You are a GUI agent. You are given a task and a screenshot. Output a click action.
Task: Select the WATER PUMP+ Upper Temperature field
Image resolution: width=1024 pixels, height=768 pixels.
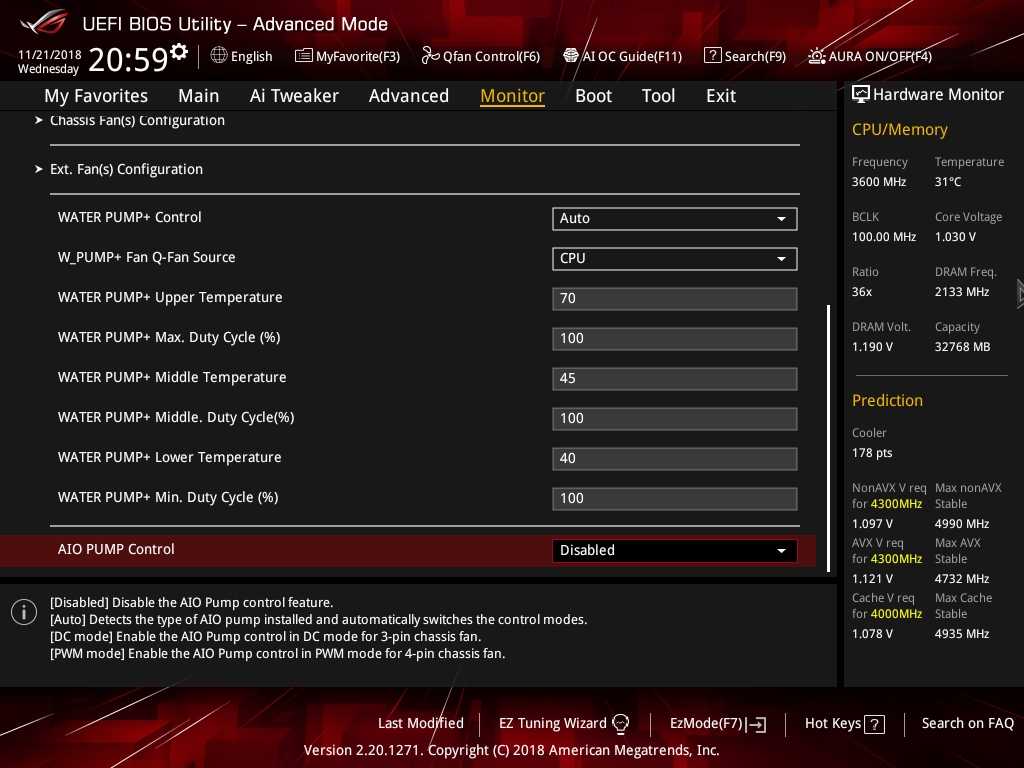pyautogui.click(x=674, y=298)
